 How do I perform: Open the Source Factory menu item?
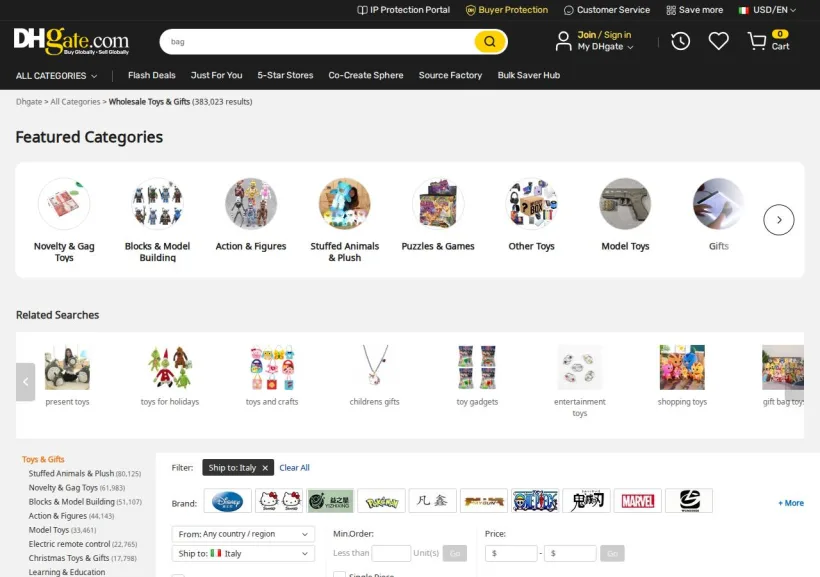click(450, 75)
